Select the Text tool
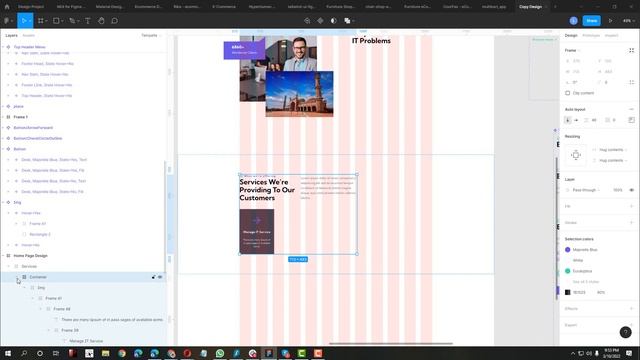Image resolution: width=640 pixels, height=360 pixels. [x=88, y=20]
